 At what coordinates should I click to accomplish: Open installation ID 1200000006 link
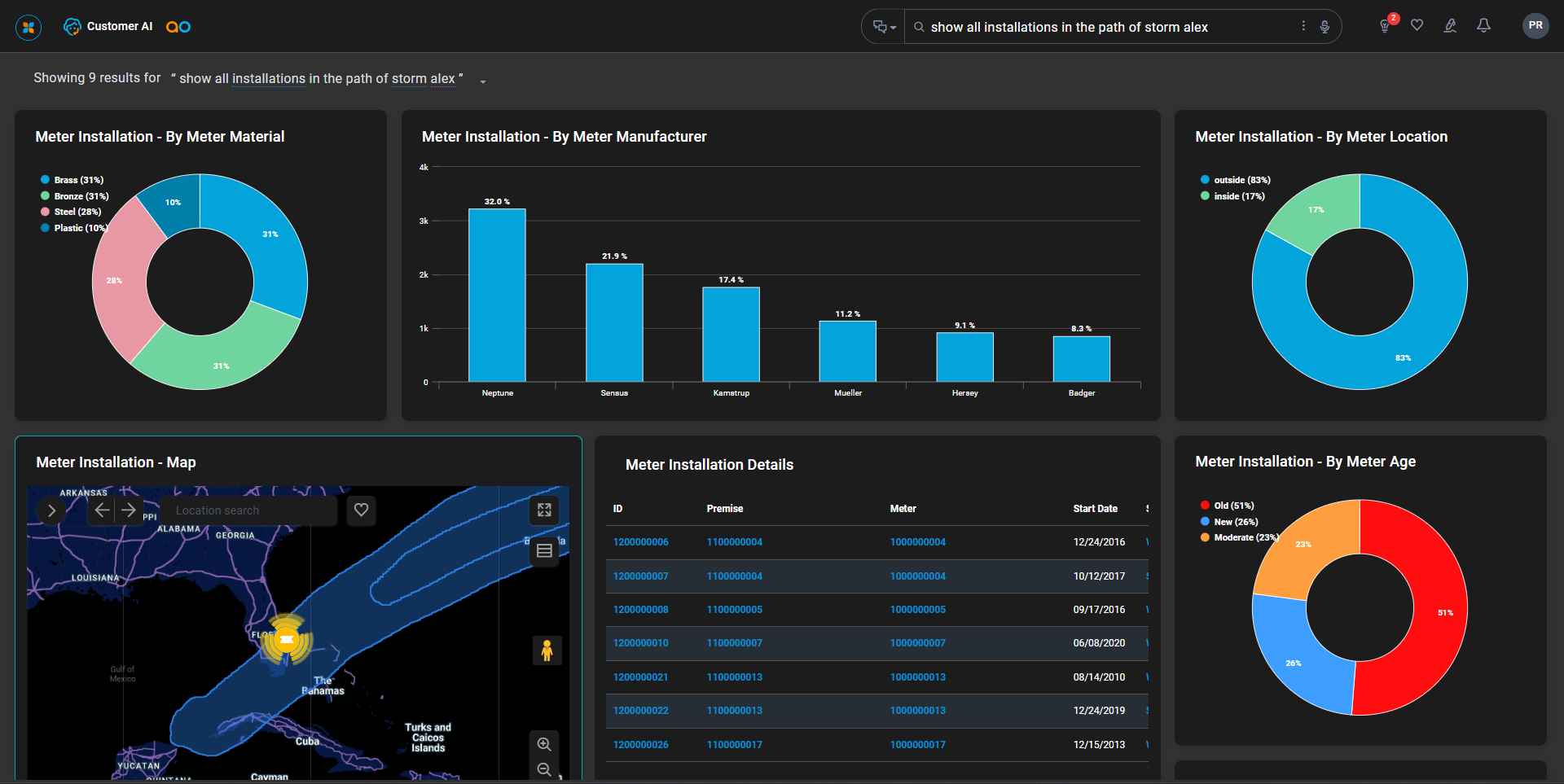(640, 542)
